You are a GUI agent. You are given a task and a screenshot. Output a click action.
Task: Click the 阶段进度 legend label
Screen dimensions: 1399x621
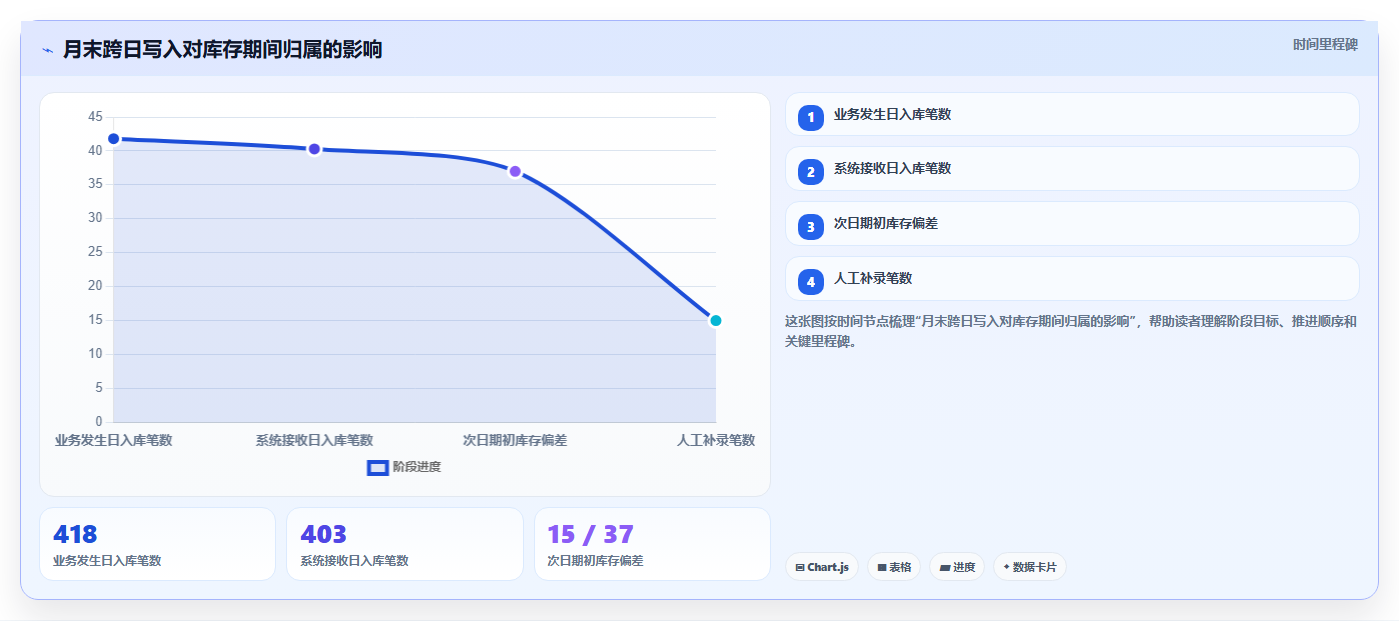(x=417, y=467)
